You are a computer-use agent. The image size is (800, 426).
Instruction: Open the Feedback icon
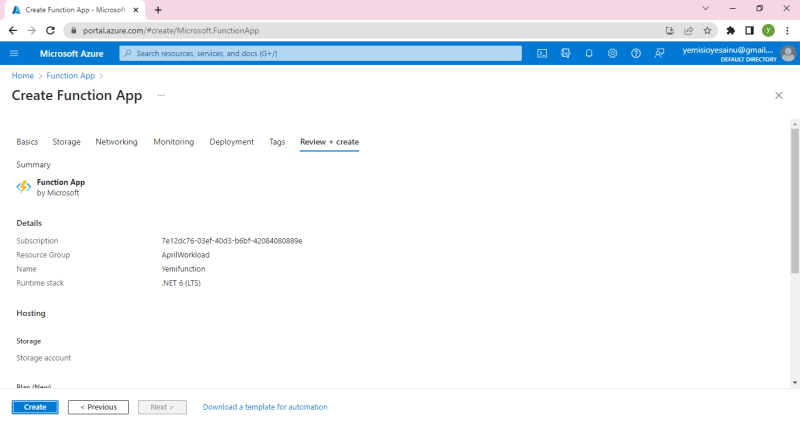pyautogui.click(x=659, y=54)
